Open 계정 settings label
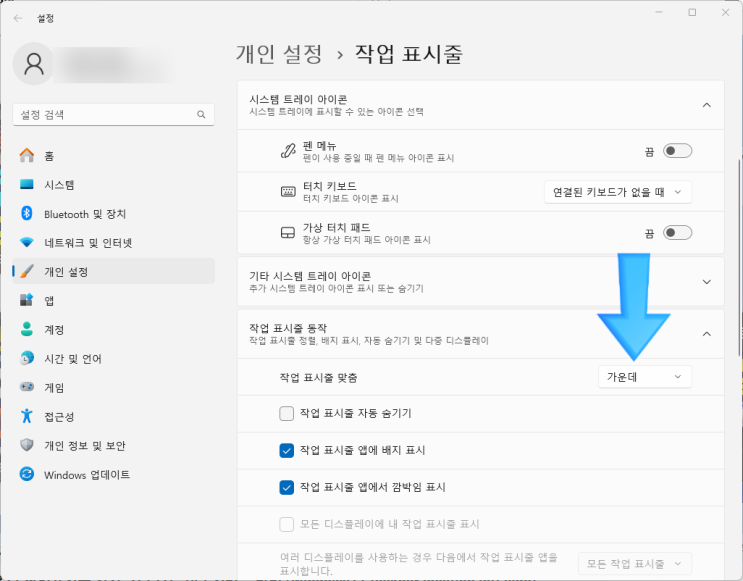Viewport: 743px width, 581px height. click(54, 329)
